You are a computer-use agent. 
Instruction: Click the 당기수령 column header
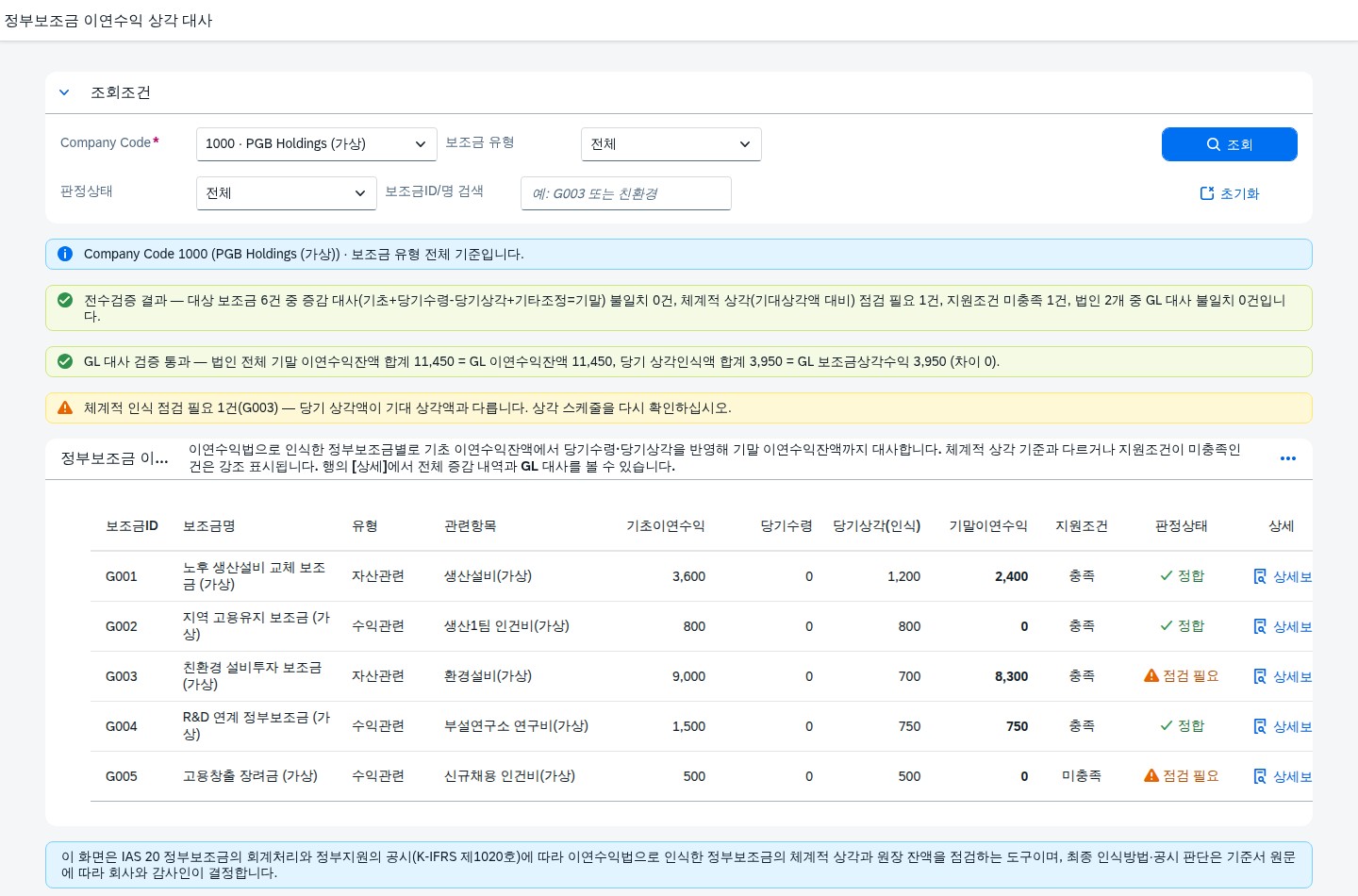[787, 526]
